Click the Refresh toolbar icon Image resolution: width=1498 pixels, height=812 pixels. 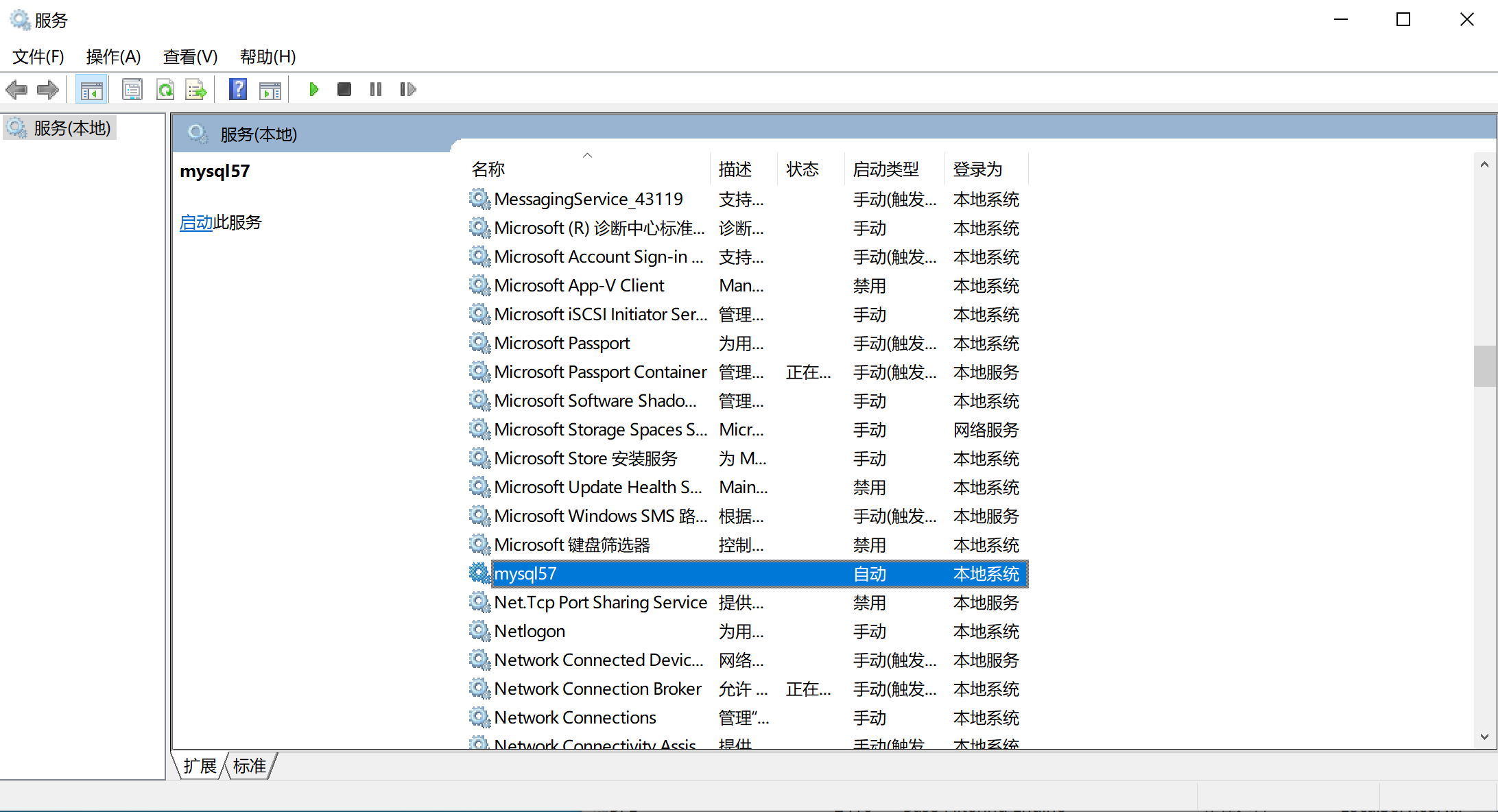[x=165, y=89]
